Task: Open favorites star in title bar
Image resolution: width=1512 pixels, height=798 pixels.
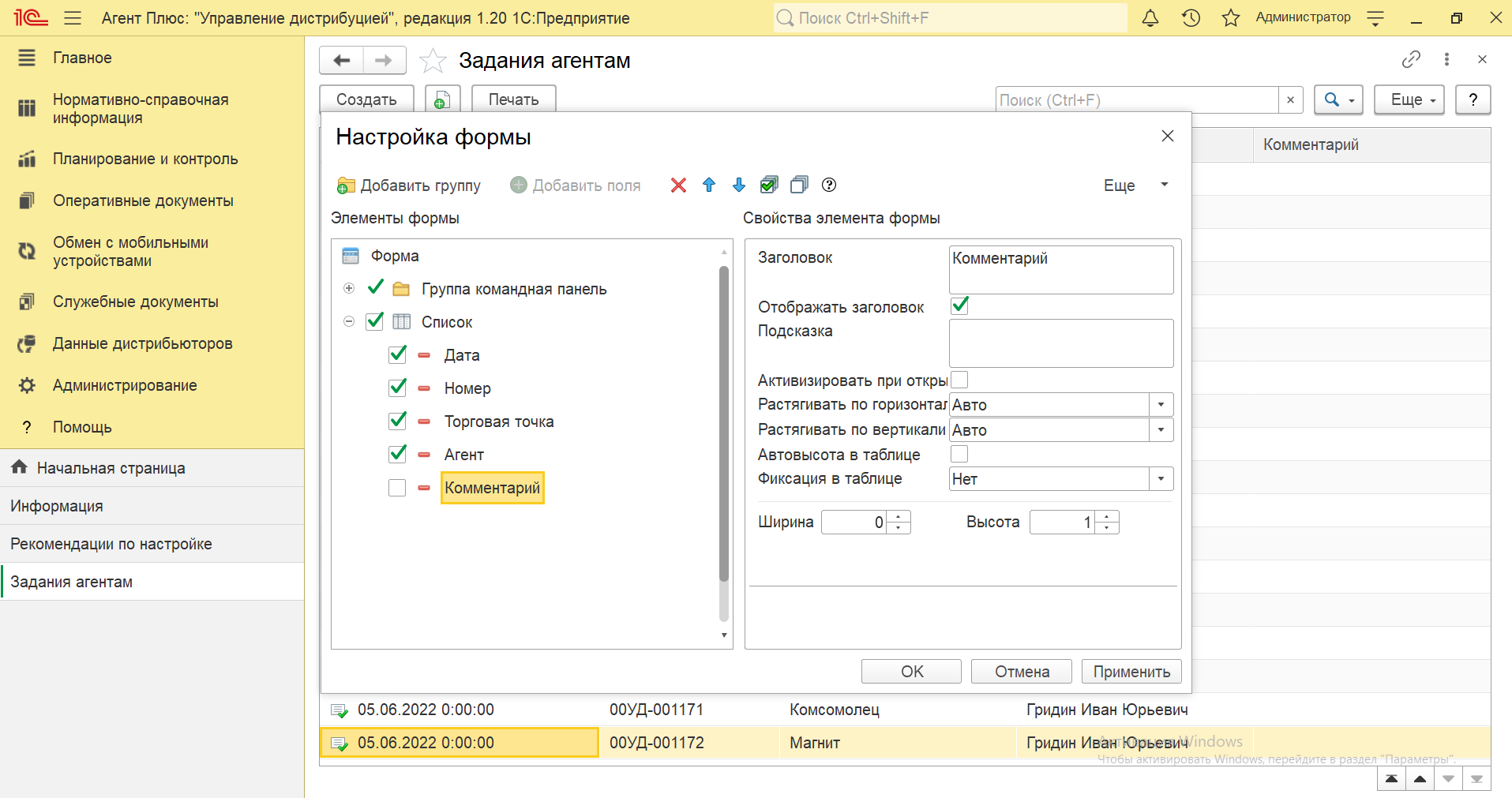Action: point(1230,18)
